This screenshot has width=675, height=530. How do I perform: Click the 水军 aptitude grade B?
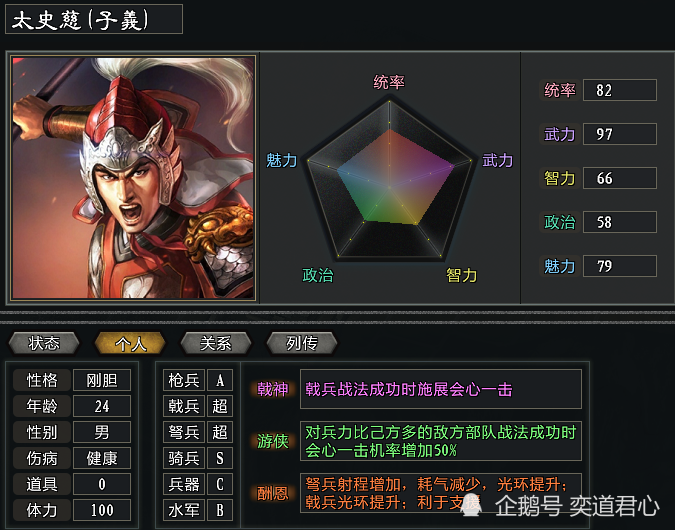[x=220, y=510]
